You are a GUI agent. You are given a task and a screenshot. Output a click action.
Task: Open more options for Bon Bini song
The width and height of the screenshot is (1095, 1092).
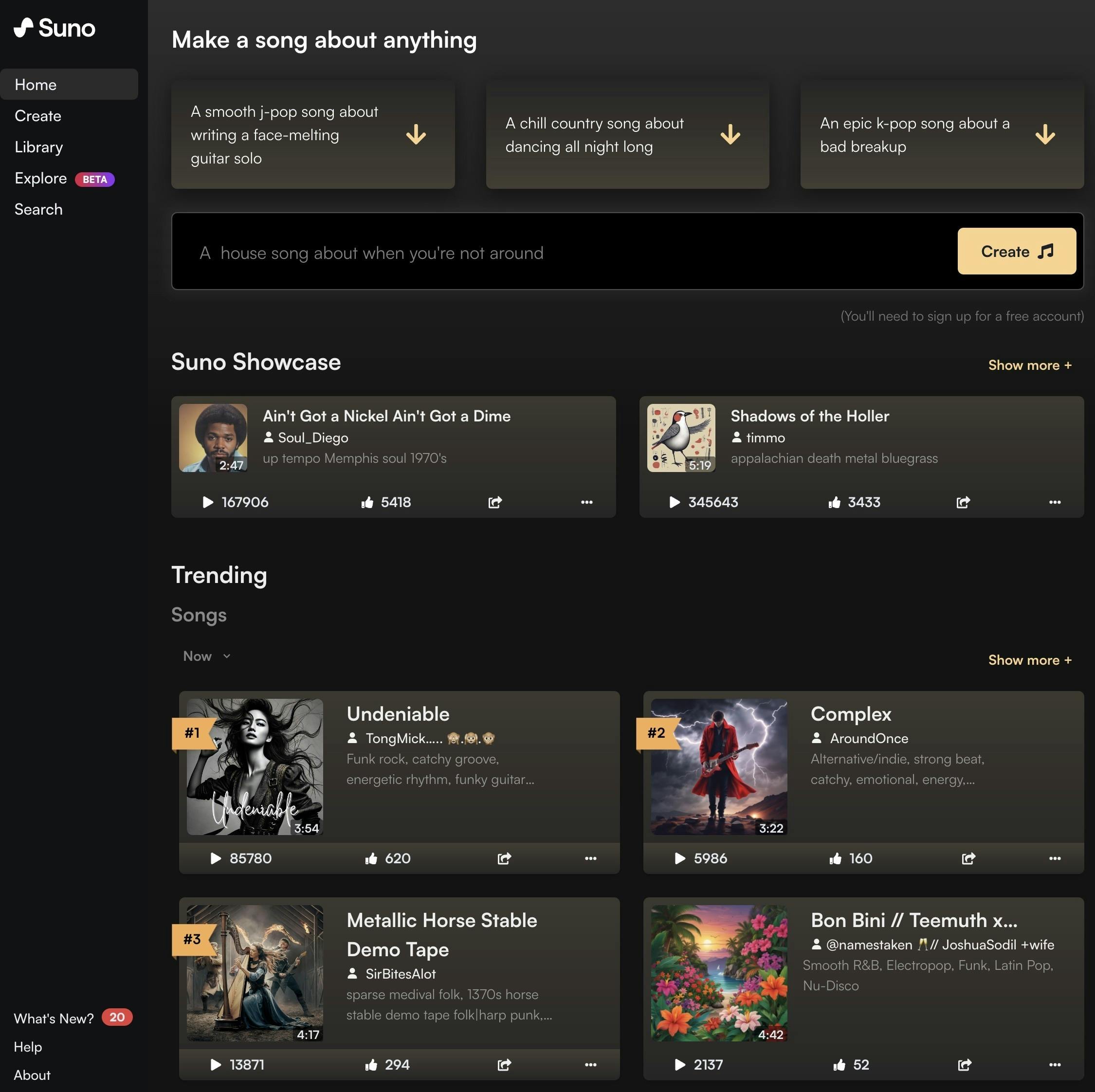(1054, 1064)
